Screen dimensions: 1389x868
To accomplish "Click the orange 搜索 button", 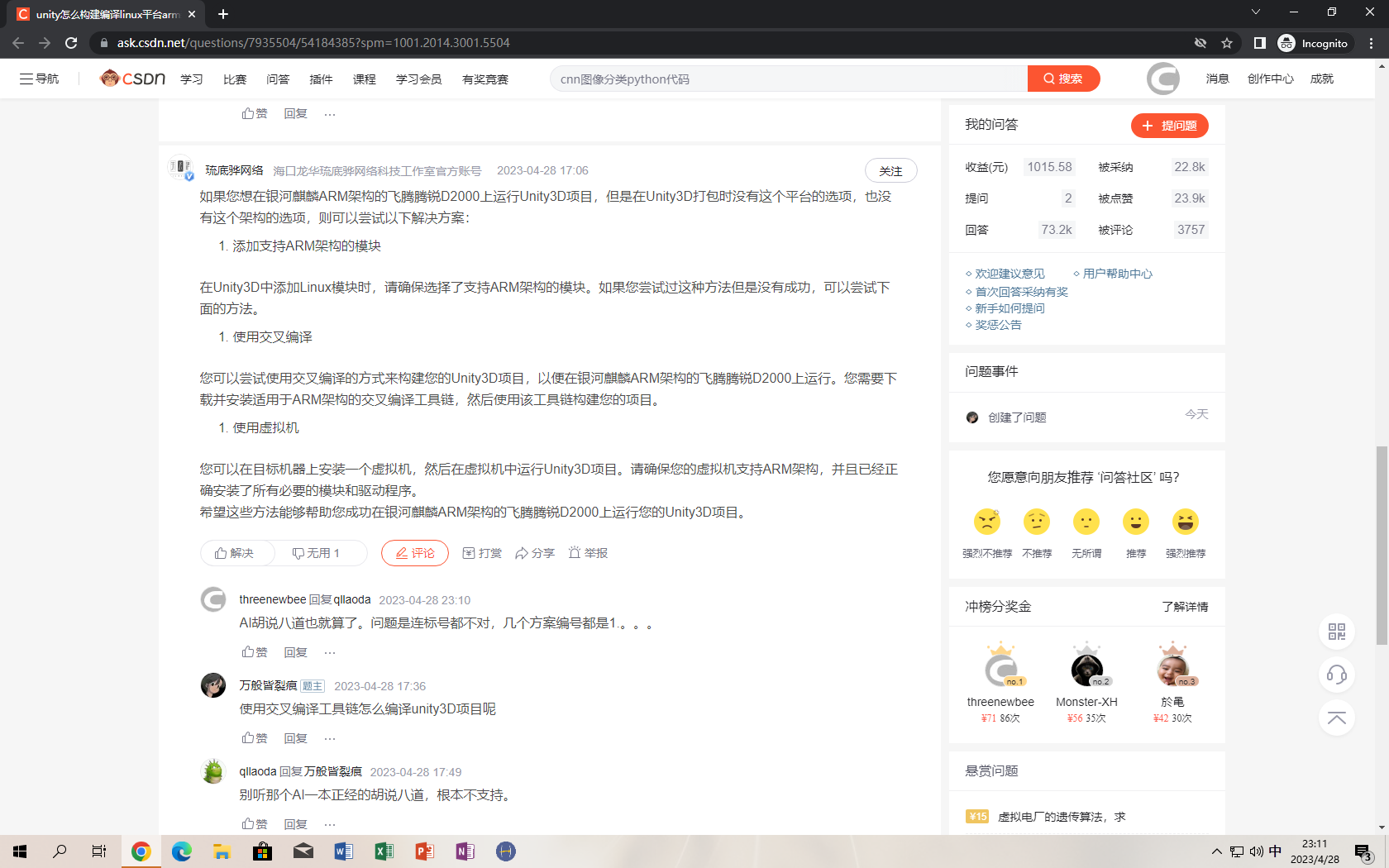I will coord(1063,79).
